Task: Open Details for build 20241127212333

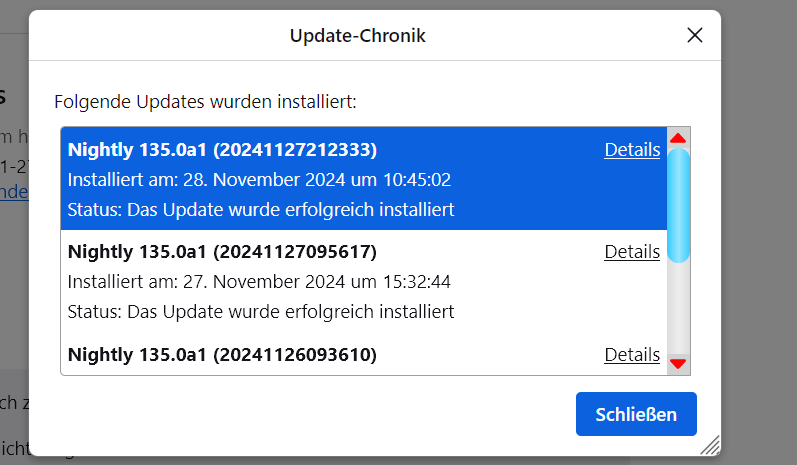Action: (x=632, y=150)
